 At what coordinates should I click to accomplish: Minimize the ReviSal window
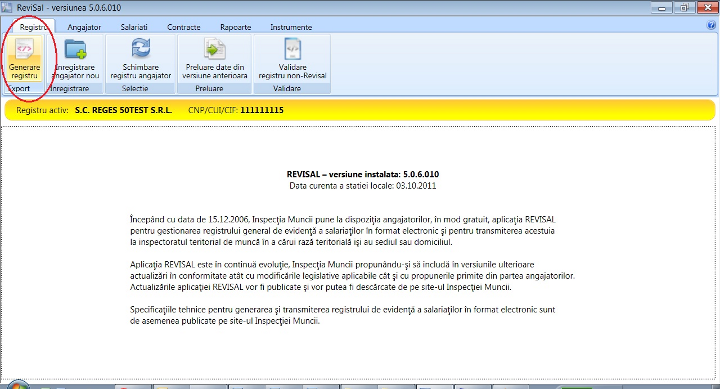click(662, 8)
